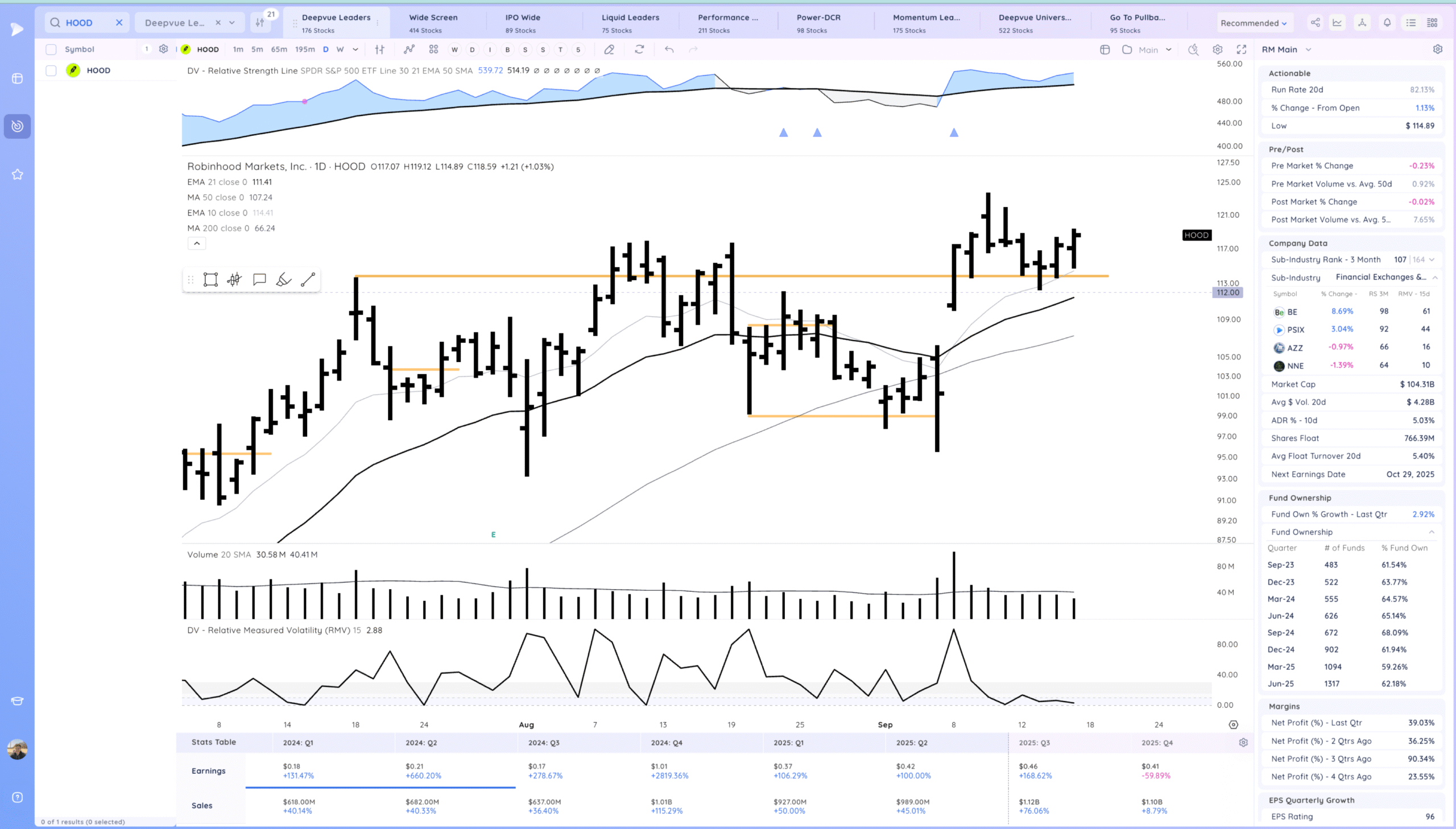Open Stats Table settings gear
Viewport: 1456px width, 829px height.
click(1243, 743)
